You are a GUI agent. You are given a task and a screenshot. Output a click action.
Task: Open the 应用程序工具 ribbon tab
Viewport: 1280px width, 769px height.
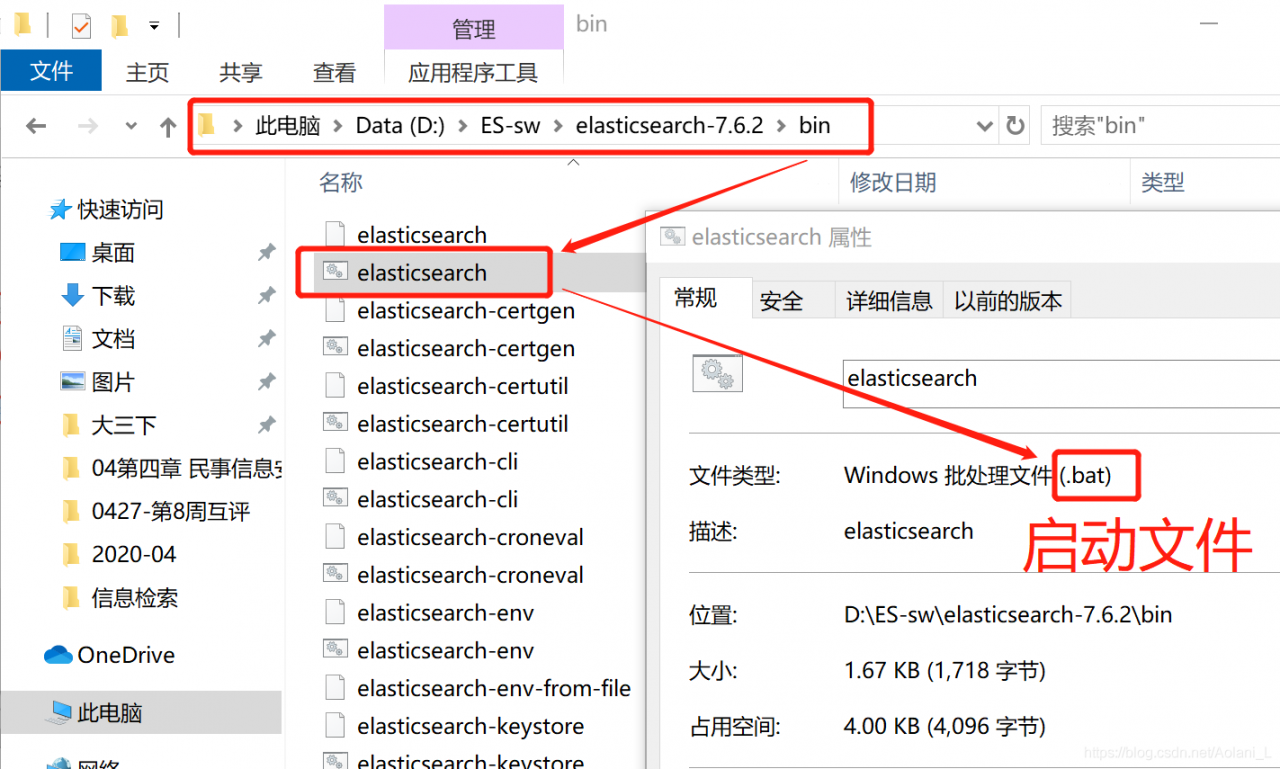tap(473, 72)
